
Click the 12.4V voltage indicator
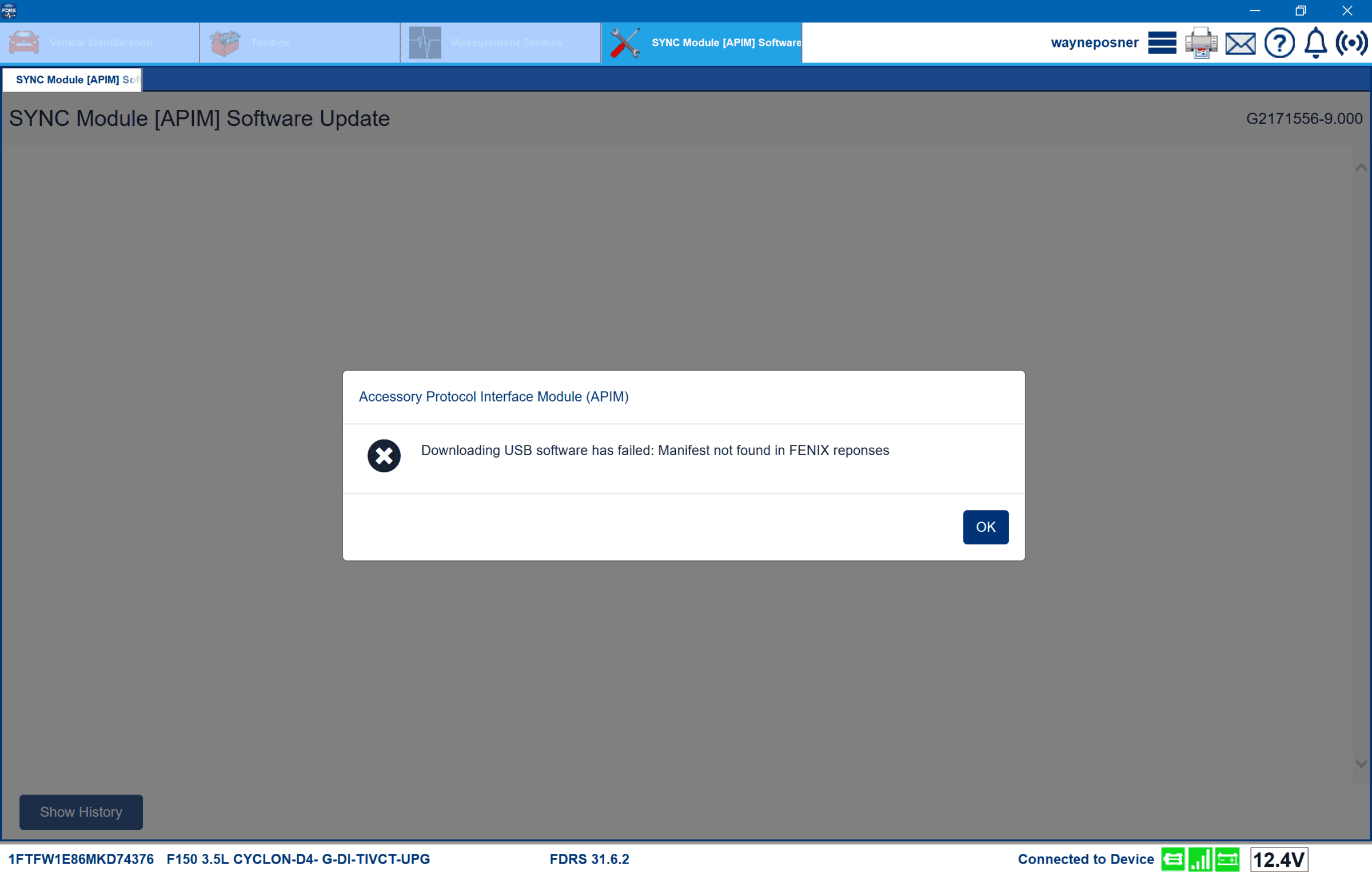[1279, 859]
